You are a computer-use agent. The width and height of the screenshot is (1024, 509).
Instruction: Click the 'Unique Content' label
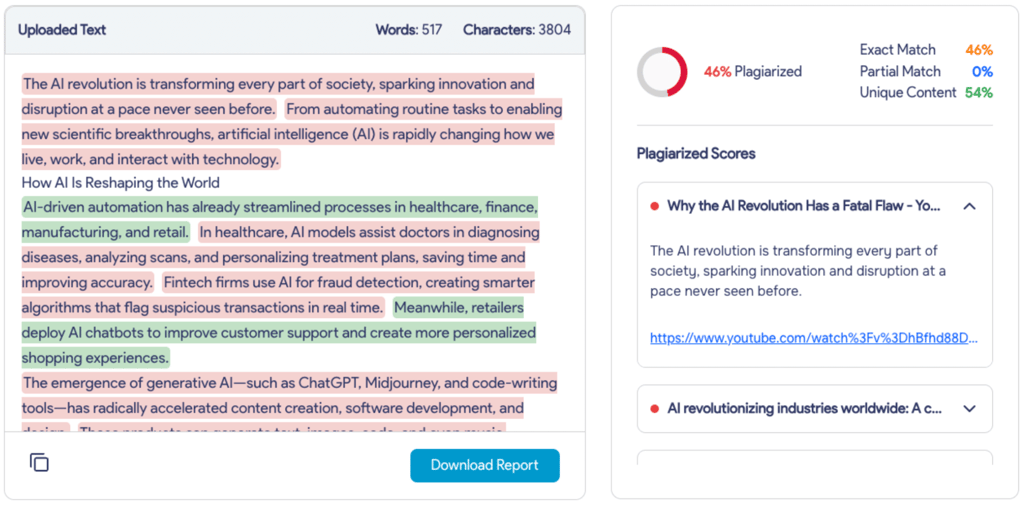[x=908, y=93]
